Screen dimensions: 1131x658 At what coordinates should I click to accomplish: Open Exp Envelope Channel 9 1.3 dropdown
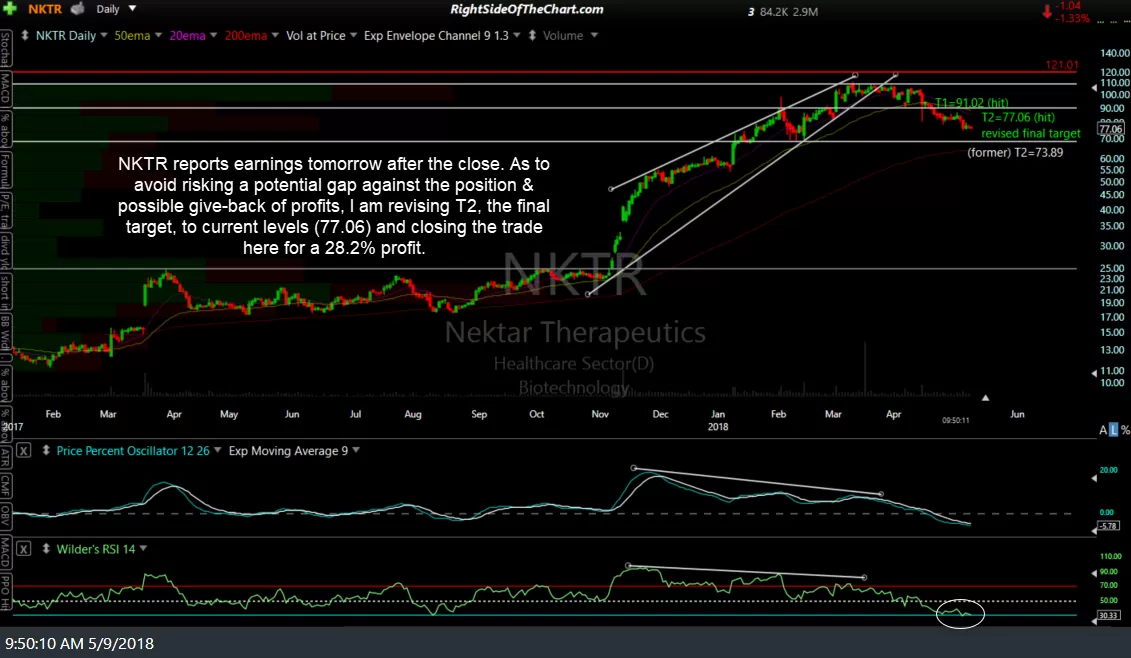516,35
